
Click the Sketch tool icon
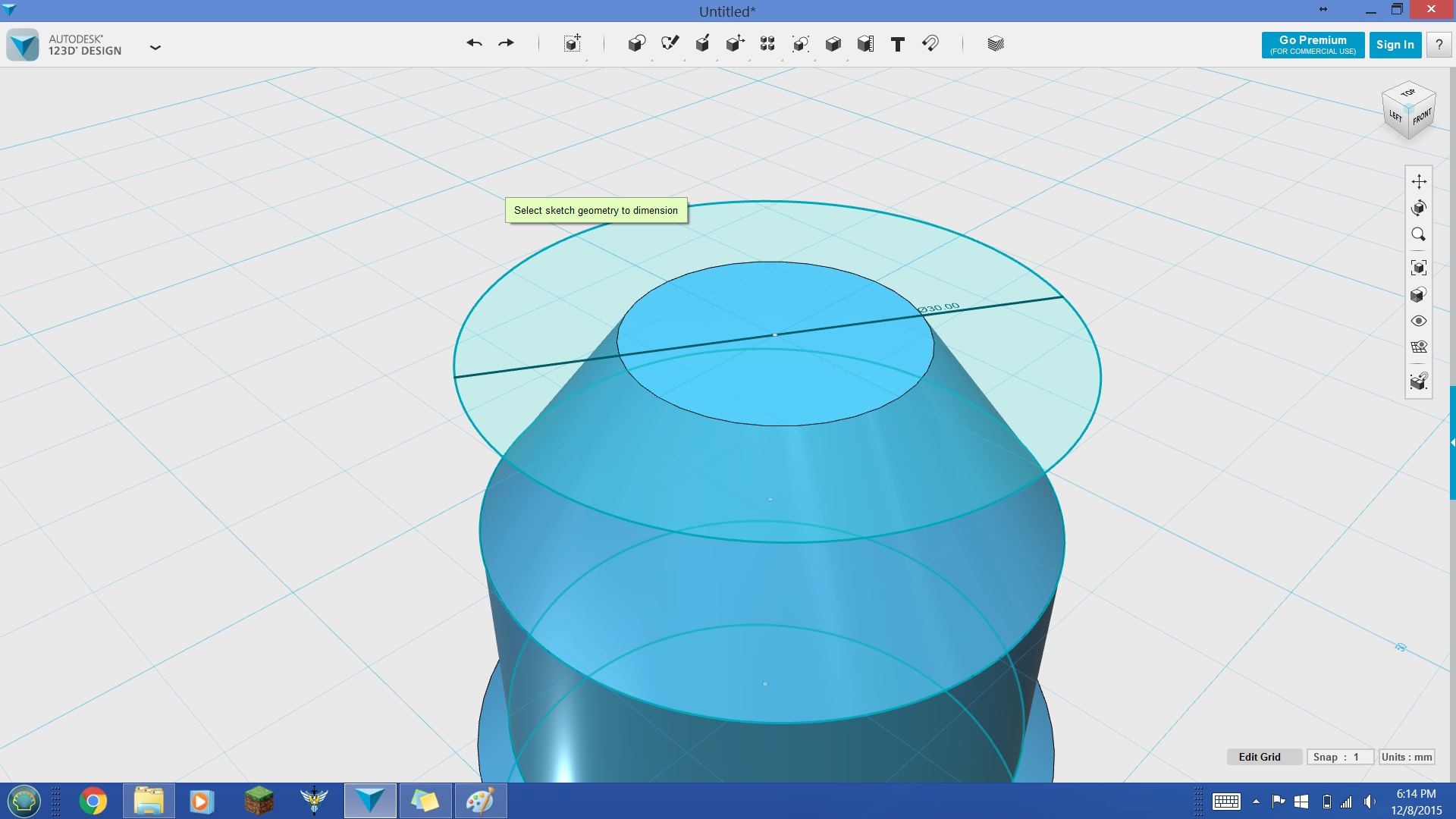tap(670, 44)
